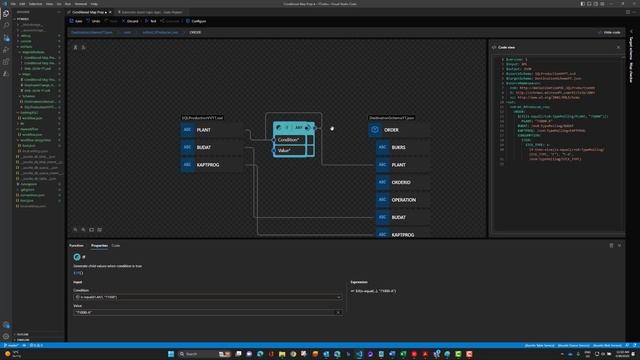Click Save in Data Mapper toolbar
640x360 pixels.
coord(76,21)
